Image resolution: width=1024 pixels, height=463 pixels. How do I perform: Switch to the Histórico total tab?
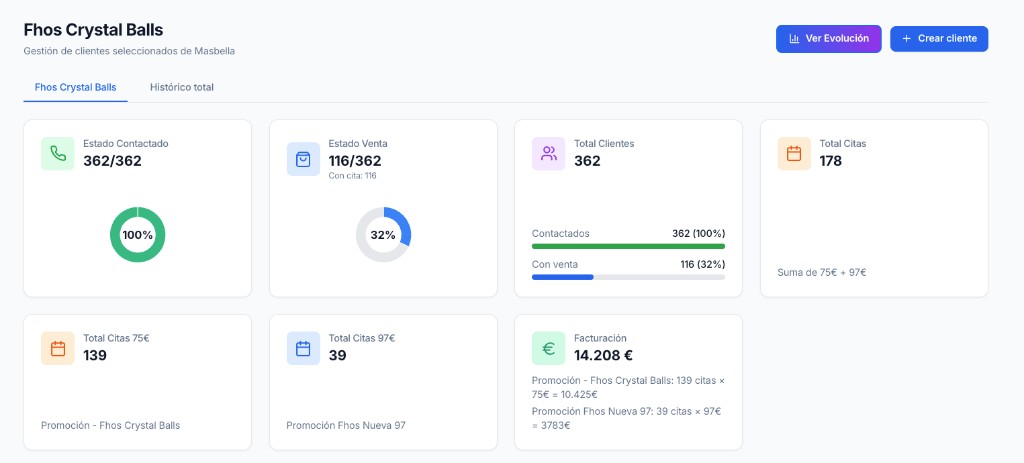coord(182,88)
